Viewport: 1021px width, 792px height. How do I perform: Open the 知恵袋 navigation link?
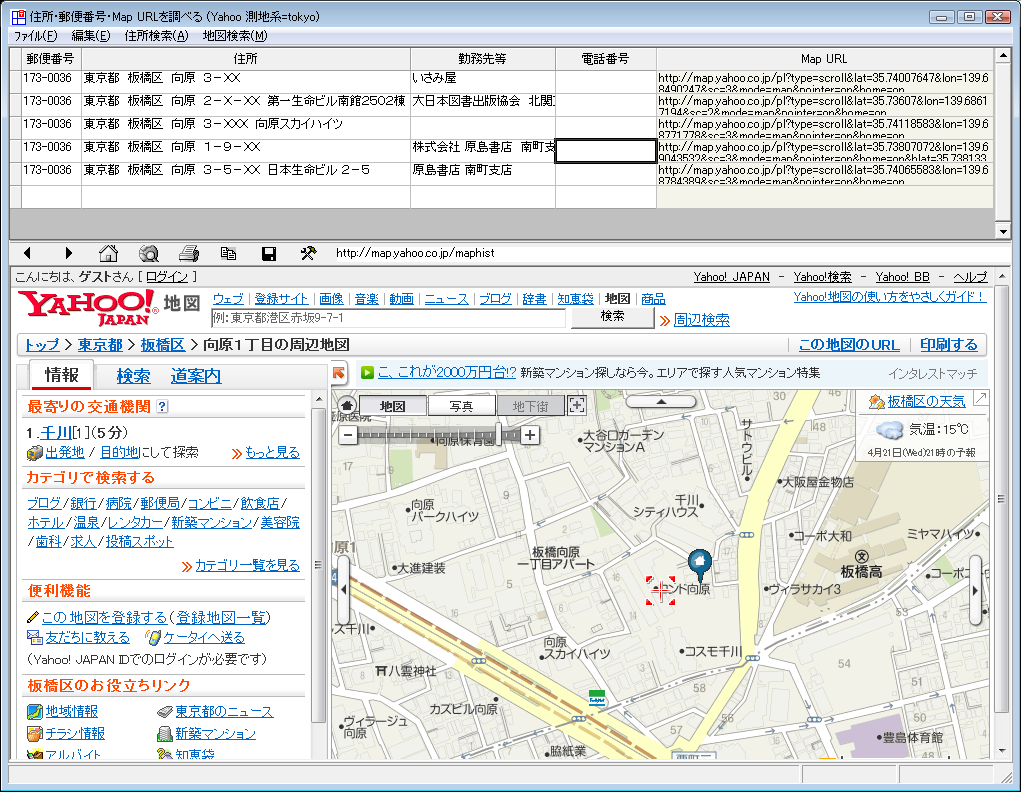576,299
